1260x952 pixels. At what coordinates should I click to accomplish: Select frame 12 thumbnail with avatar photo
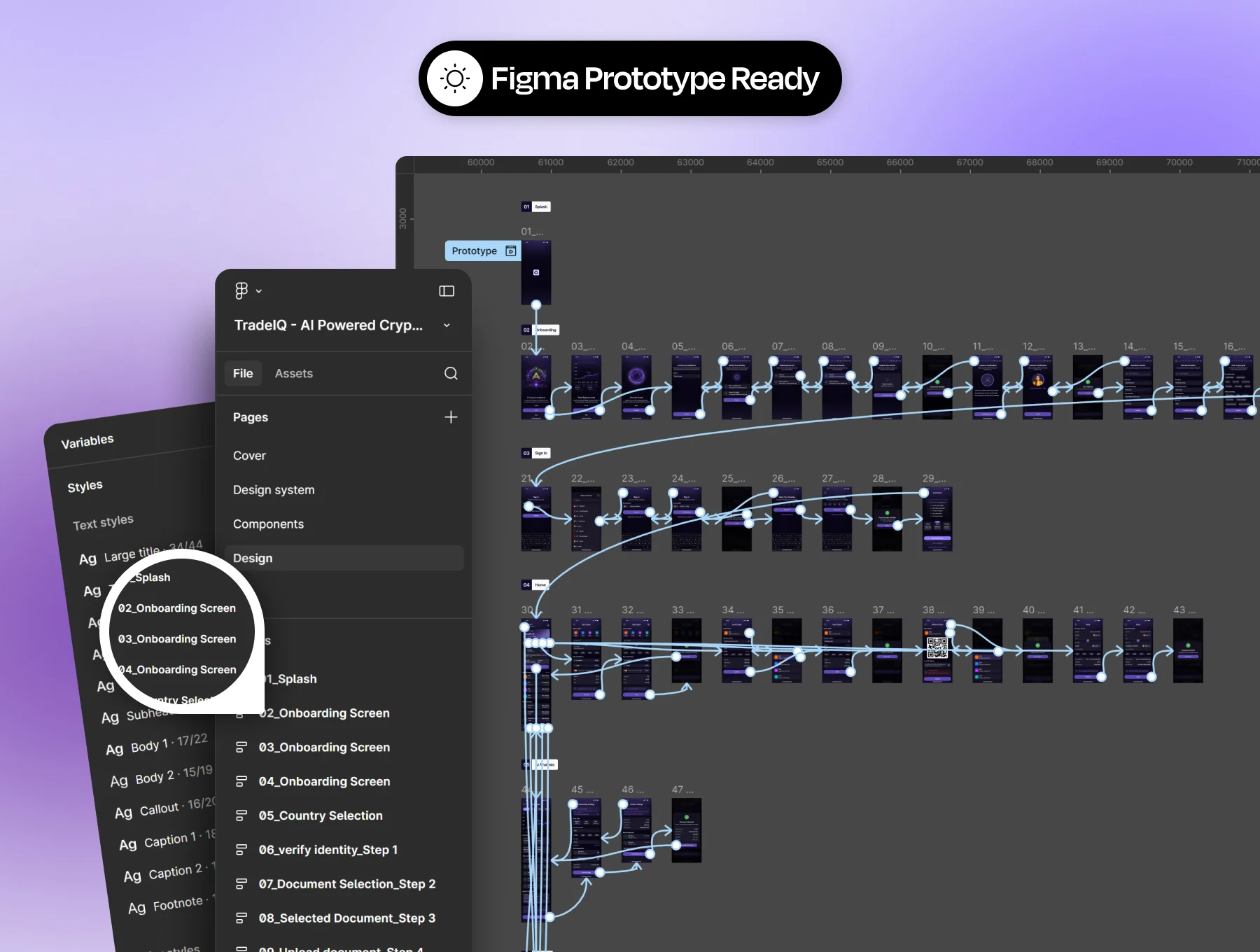[x=1037, y=388]
